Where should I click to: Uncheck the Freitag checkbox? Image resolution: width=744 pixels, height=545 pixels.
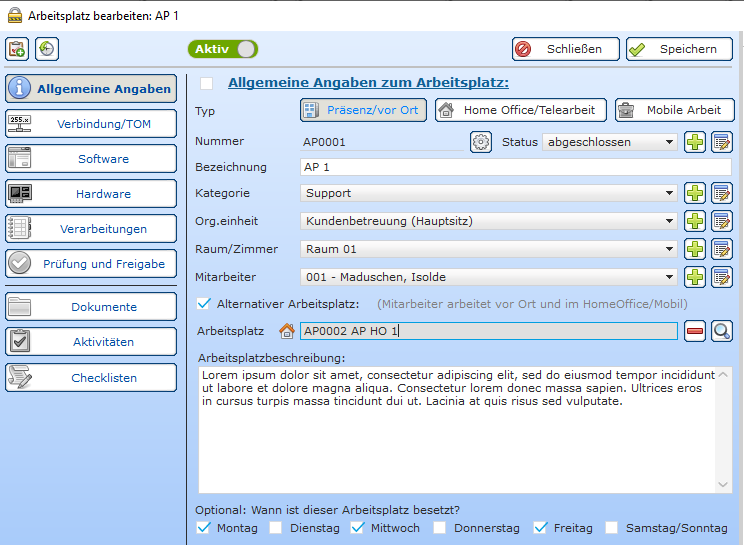540,527
